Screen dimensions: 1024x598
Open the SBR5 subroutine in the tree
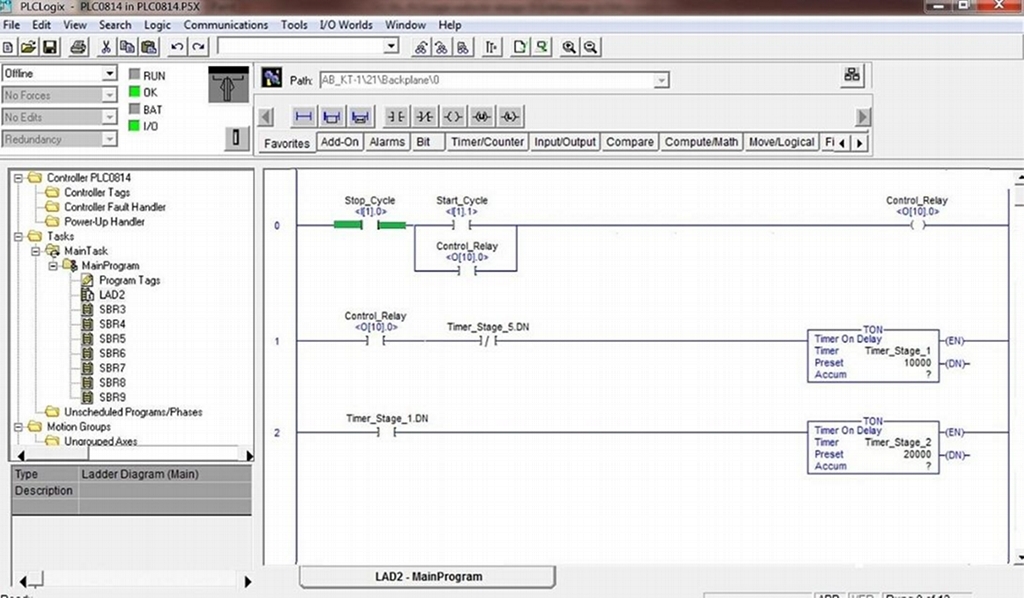(110, 339)
